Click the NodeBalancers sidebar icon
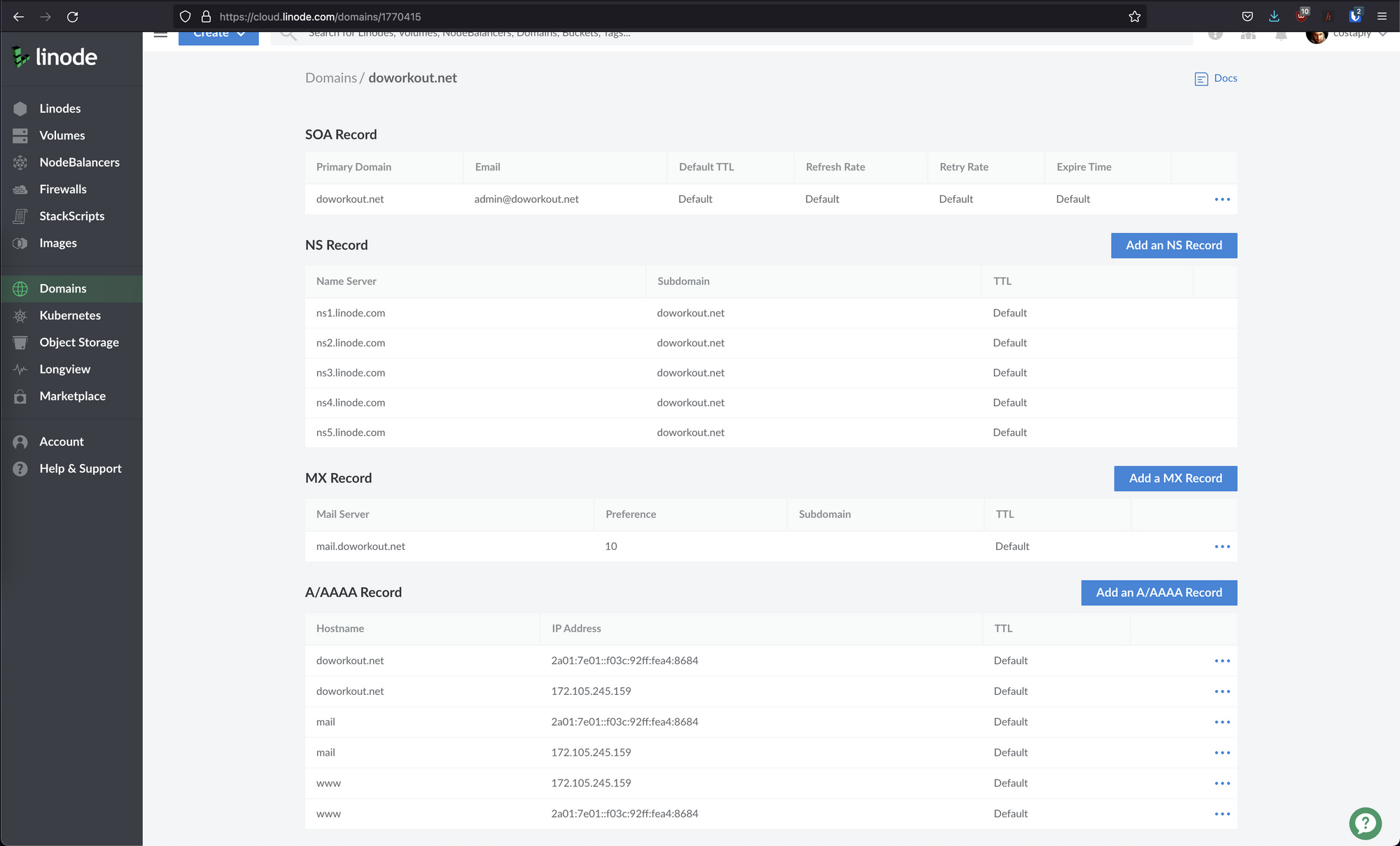The height and width of the screenshot is (846, 1400). (20, 162)
